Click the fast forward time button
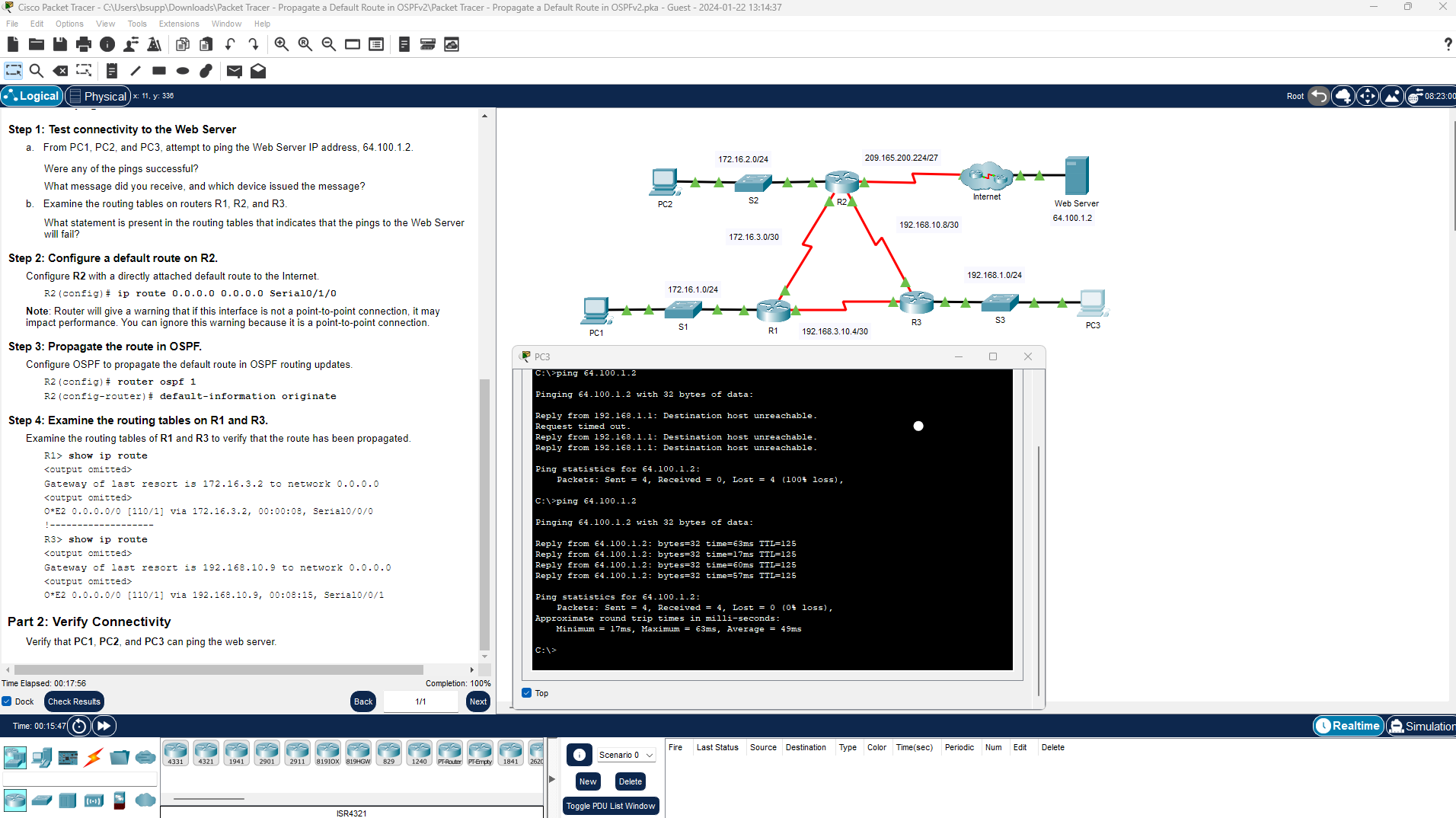Screen dimensions: 1456x818 click(104, 725)
